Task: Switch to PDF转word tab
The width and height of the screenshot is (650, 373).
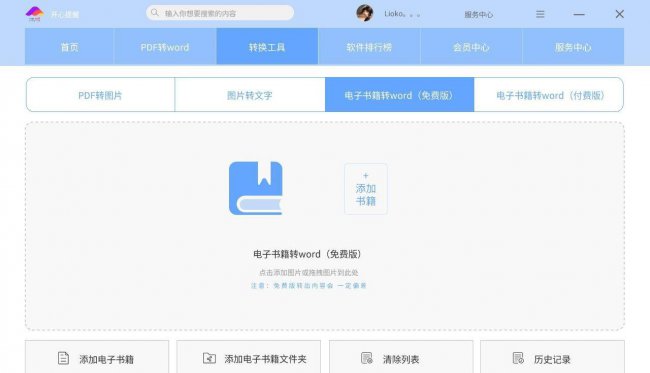Action: pos(165,46)
